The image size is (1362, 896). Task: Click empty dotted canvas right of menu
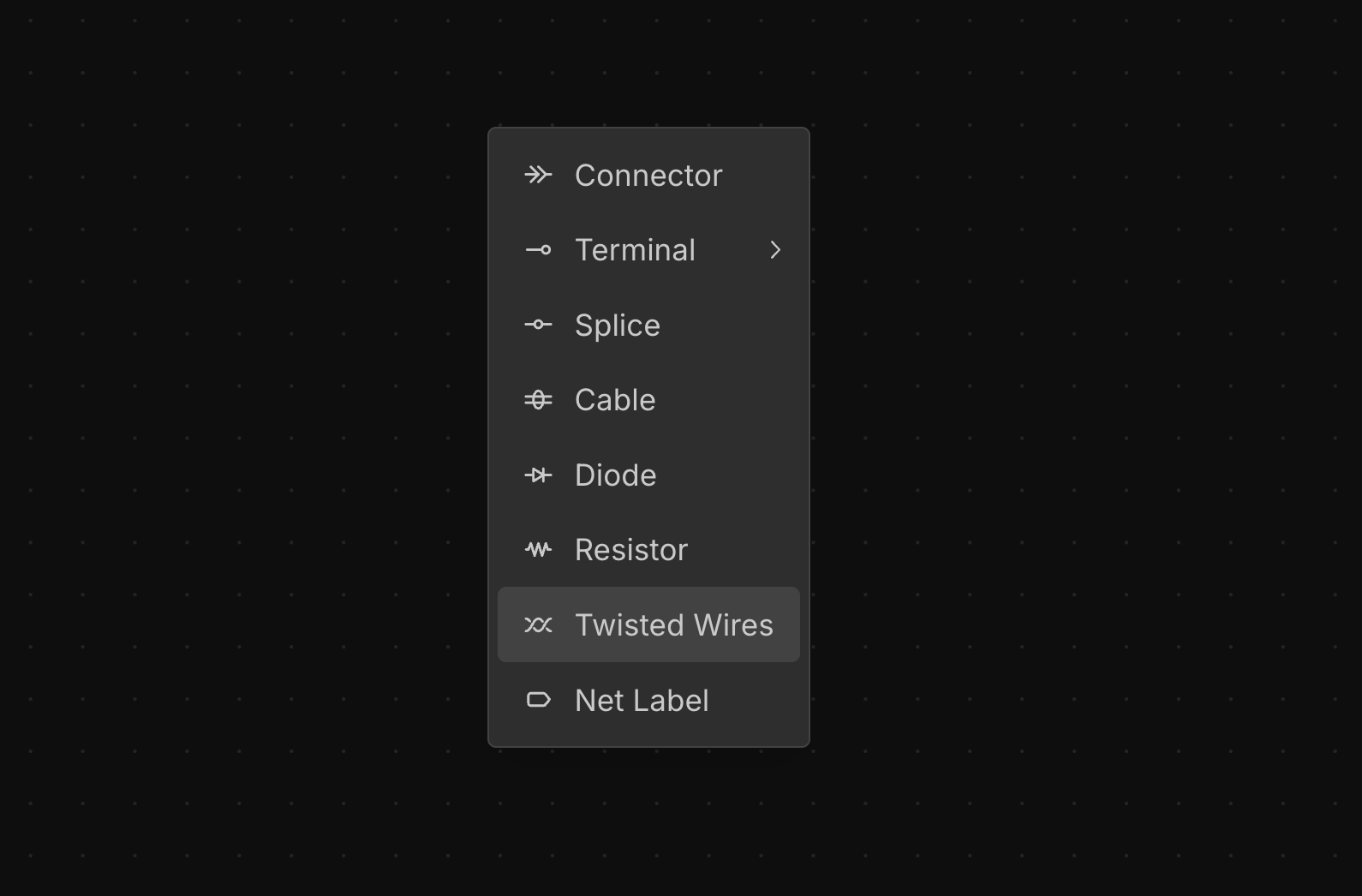tap(1071, 428)
